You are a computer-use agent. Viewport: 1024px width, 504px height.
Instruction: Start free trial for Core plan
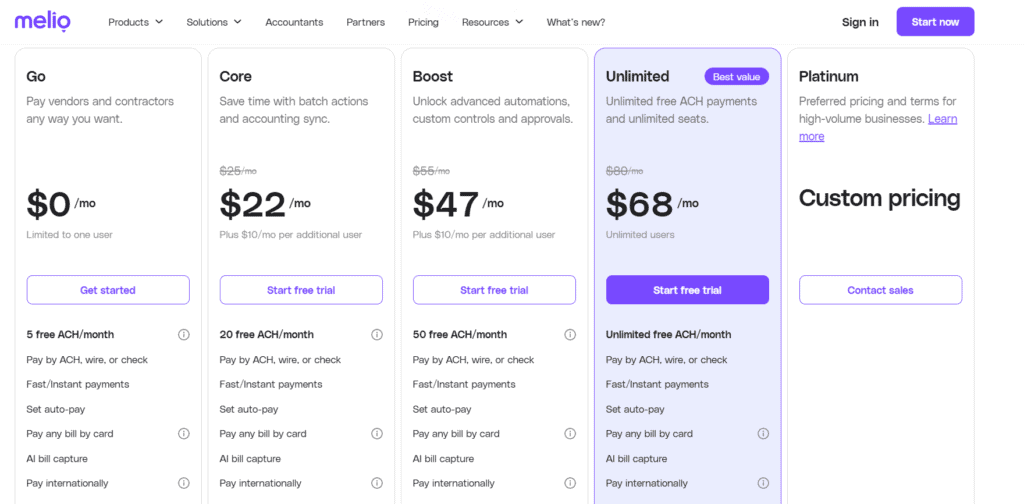301,290
